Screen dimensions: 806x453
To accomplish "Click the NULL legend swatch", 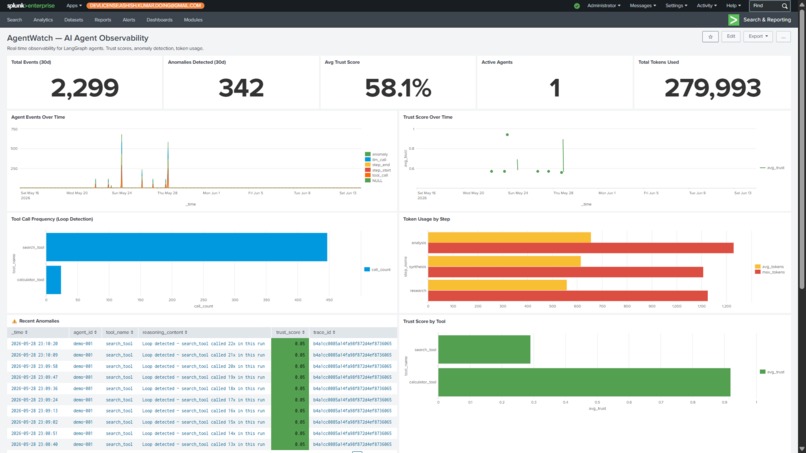I will 368,180.
